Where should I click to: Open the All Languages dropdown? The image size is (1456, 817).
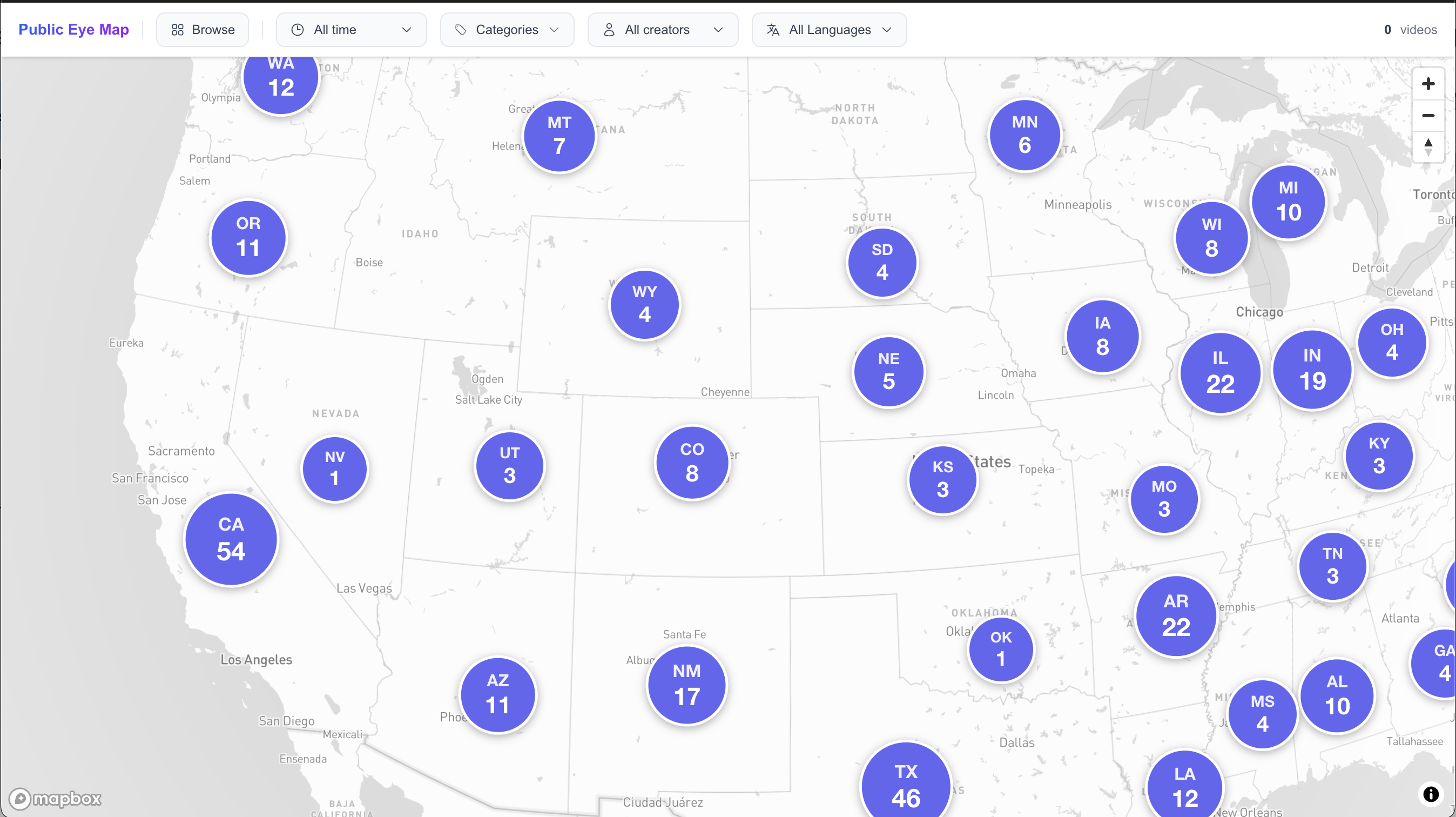[829, 29]
